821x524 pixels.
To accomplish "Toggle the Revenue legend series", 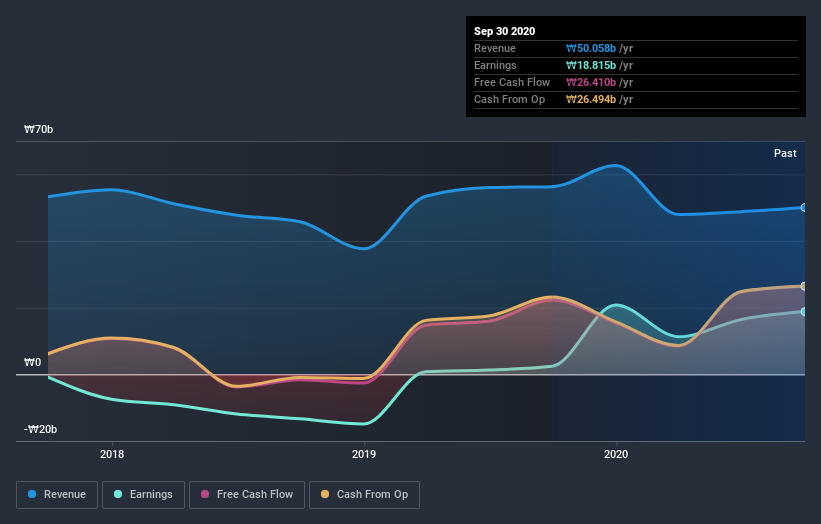I will 57,495.
